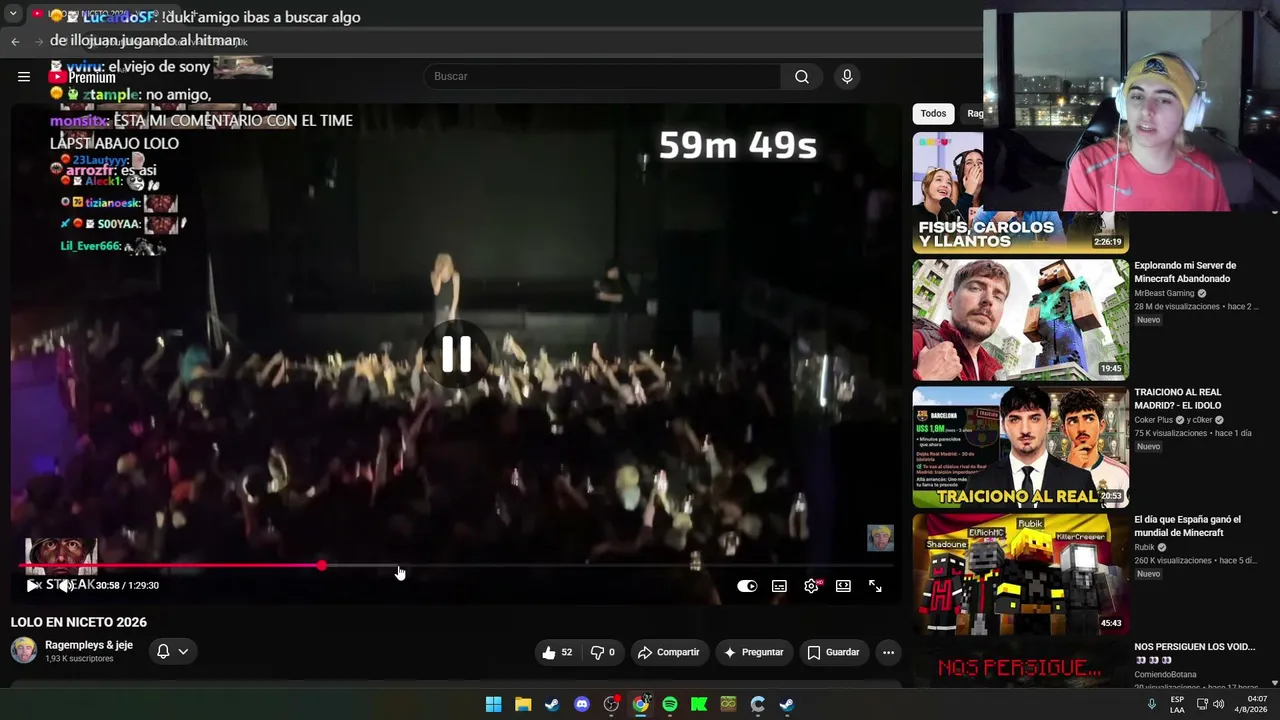Open File Explorer from the taskbar
Screen dimensions: 1280x720
click(523, 704)
